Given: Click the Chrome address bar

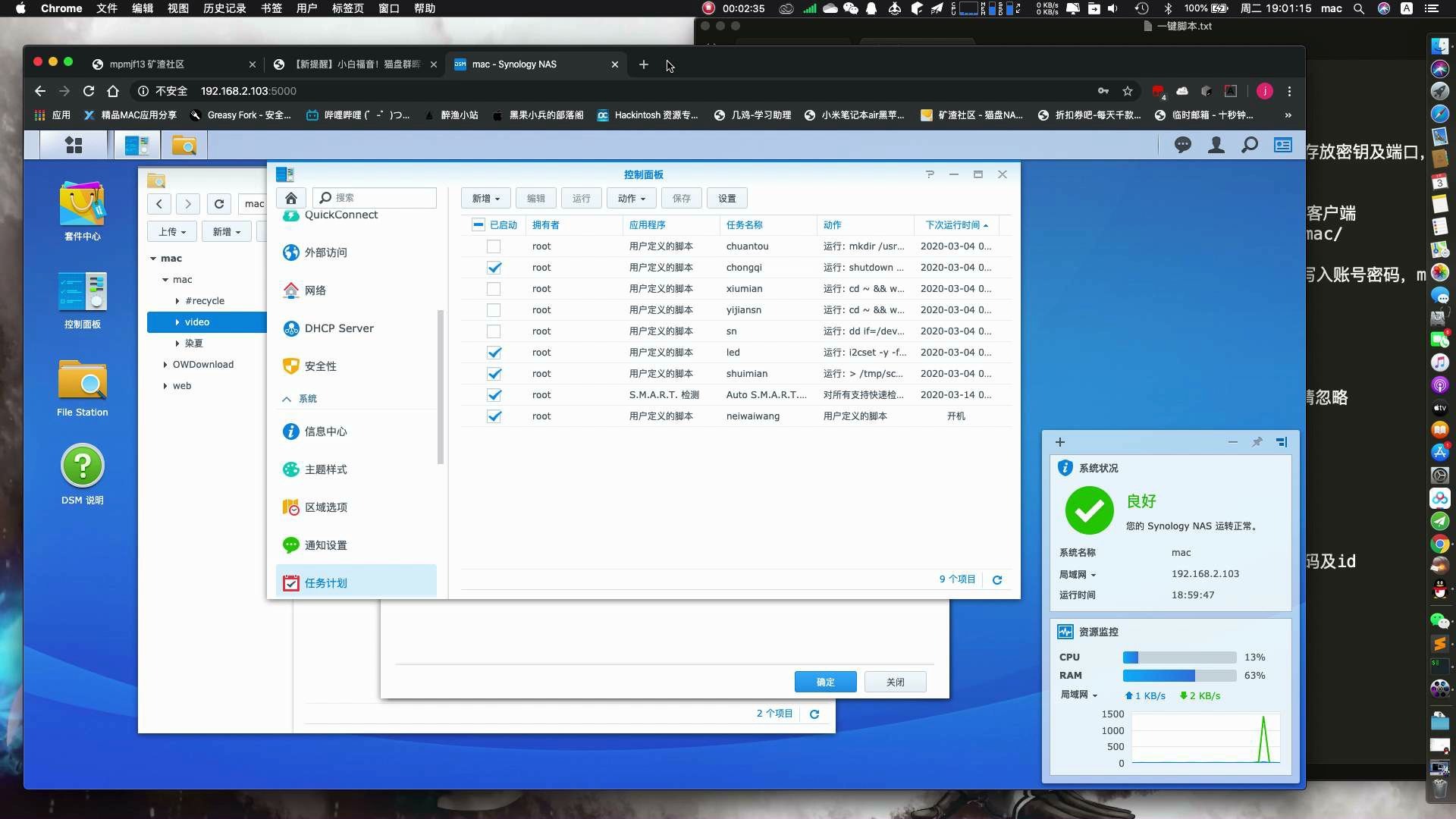Looking at the screenshot, I should 614,91.
